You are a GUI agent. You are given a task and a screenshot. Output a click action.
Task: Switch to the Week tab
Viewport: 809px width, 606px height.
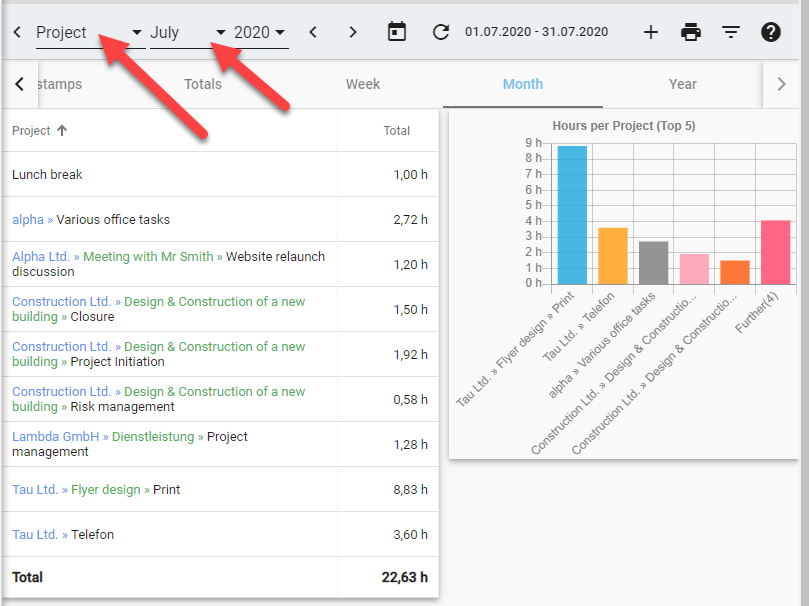(x=363, y=84)
